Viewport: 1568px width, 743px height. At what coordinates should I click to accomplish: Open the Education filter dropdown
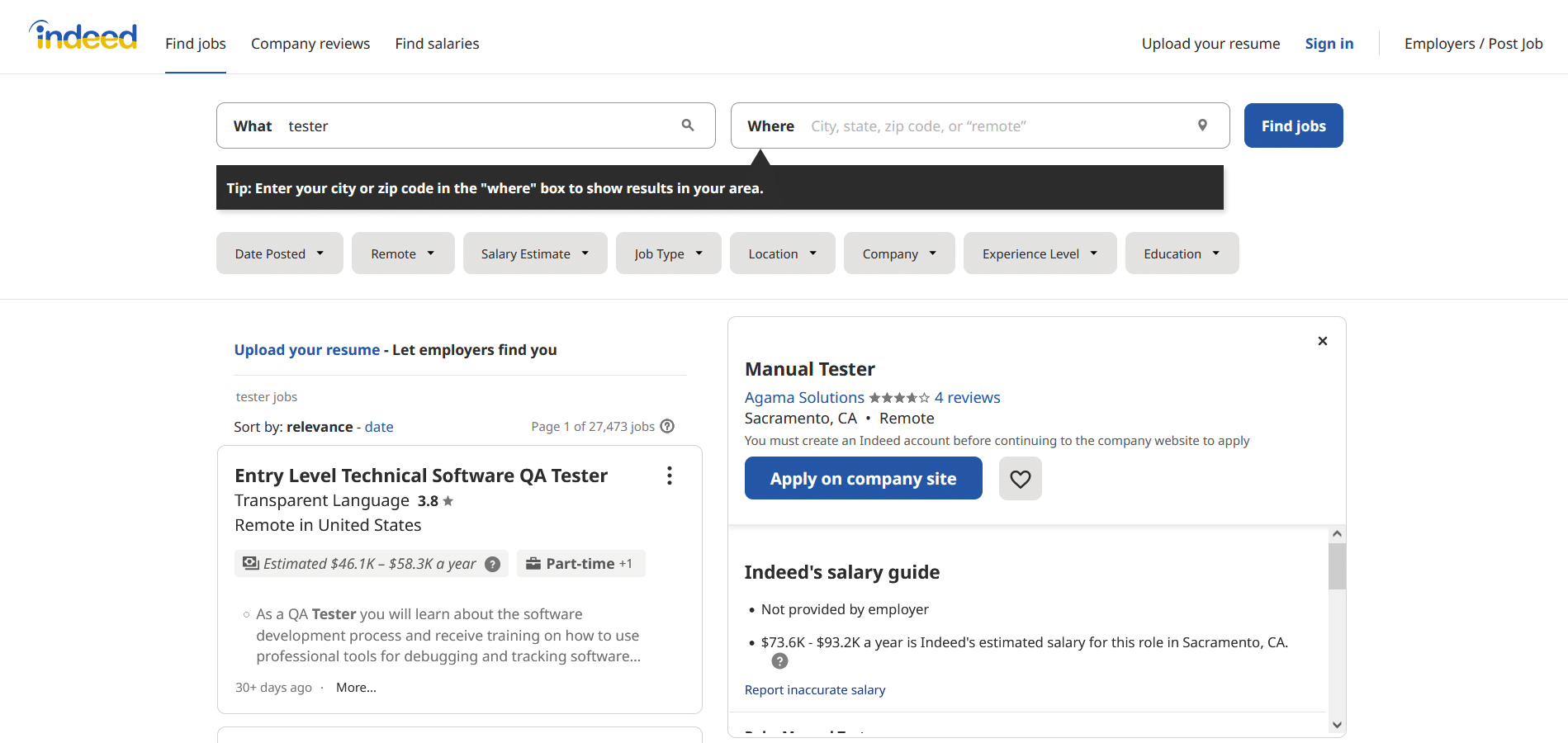coord(1182,253)
